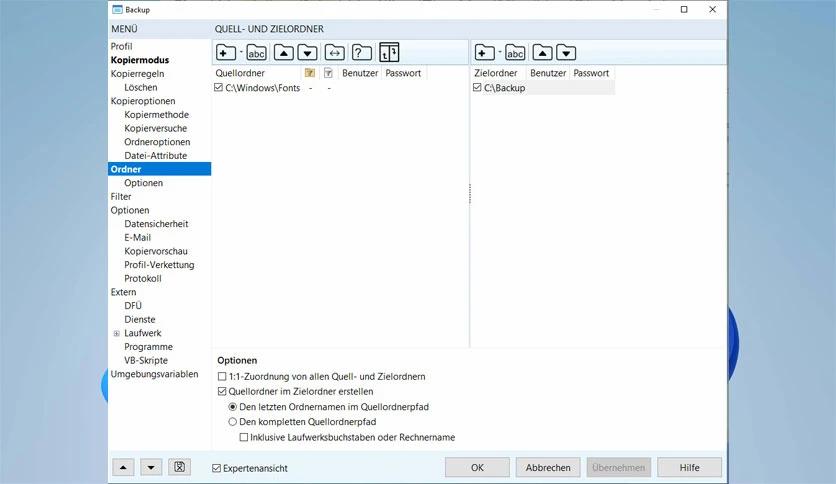Click the Backup window title icon
This screenshot has height=484, width=836.
[117, 10]
